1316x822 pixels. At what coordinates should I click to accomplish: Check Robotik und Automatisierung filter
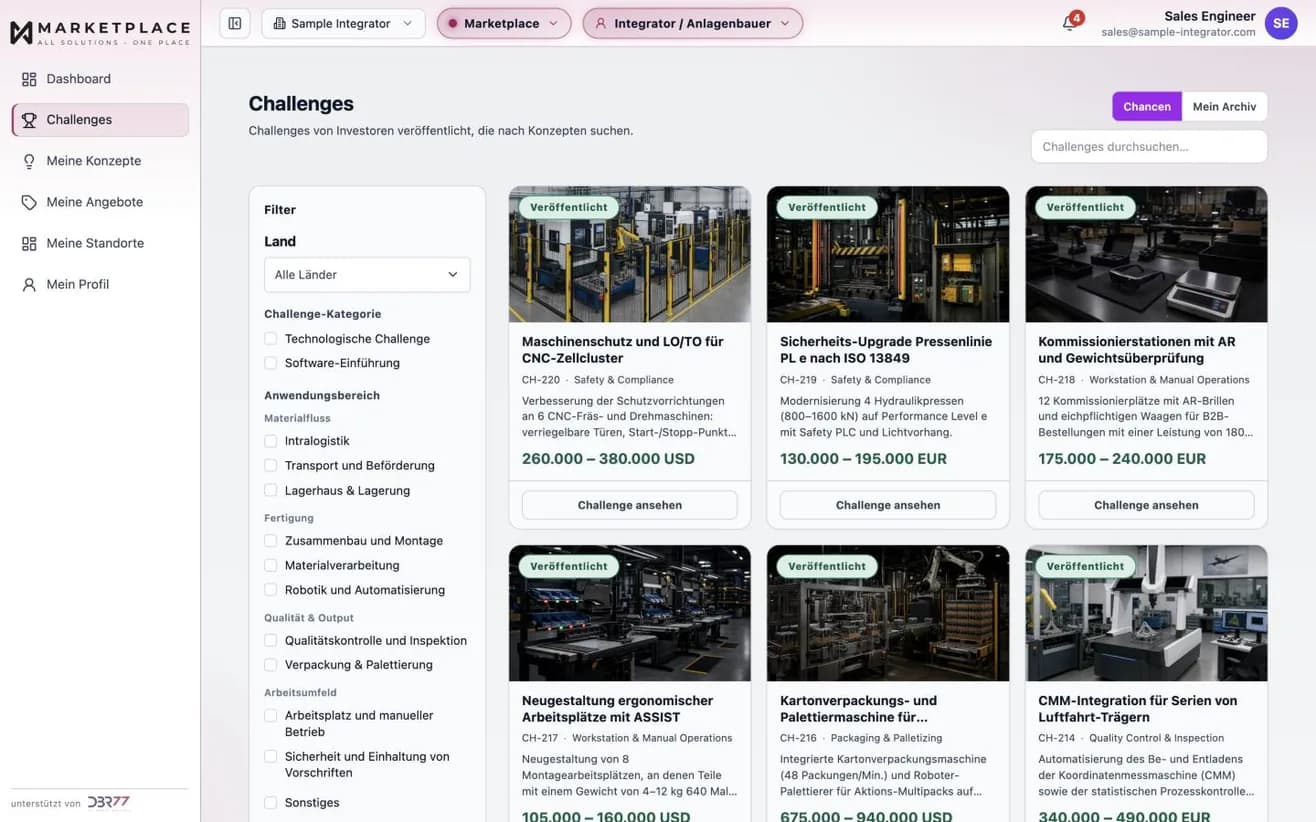[x=270, y=590]
